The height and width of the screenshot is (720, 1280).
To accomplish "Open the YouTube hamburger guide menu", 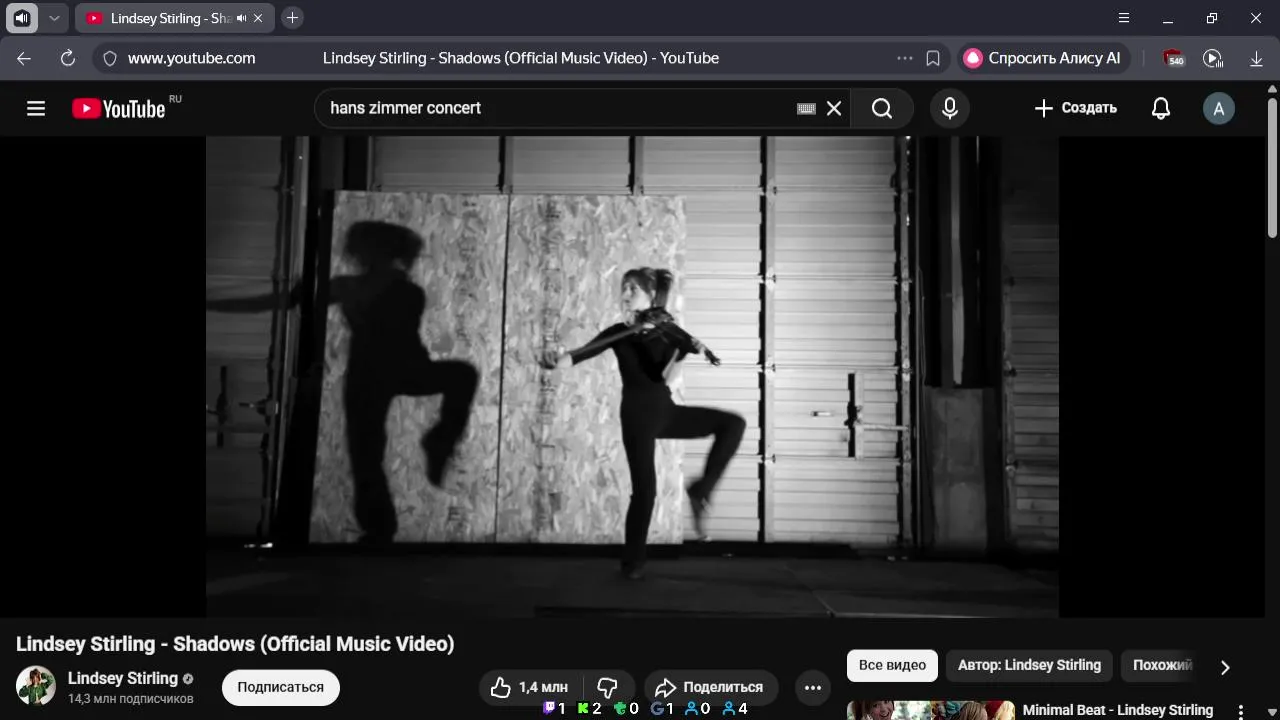I will pyautogui.click(x=36, y=108).
